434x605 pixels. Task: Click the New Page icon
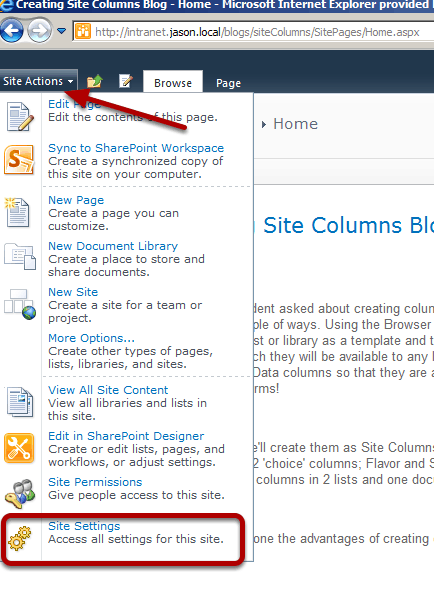point(17,212)
